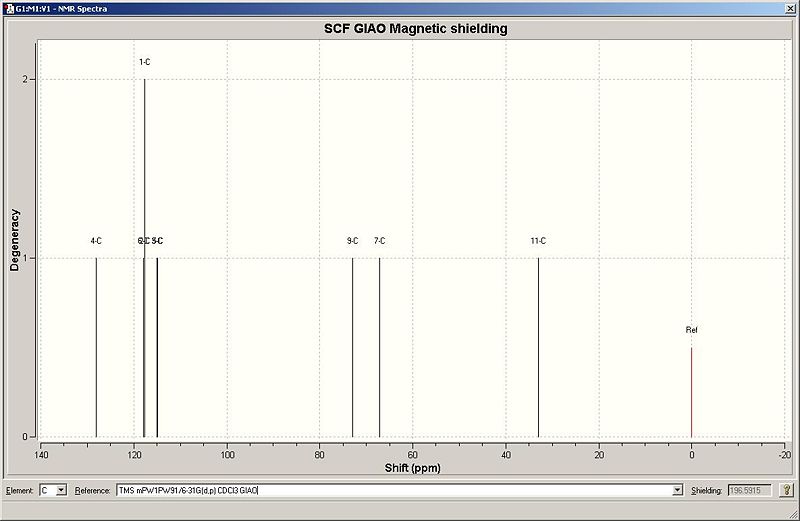This screenshot has width=800, height=521.
Task: Click the window title bar application icon
Action: pyautogui.click(x=9, y=8)
